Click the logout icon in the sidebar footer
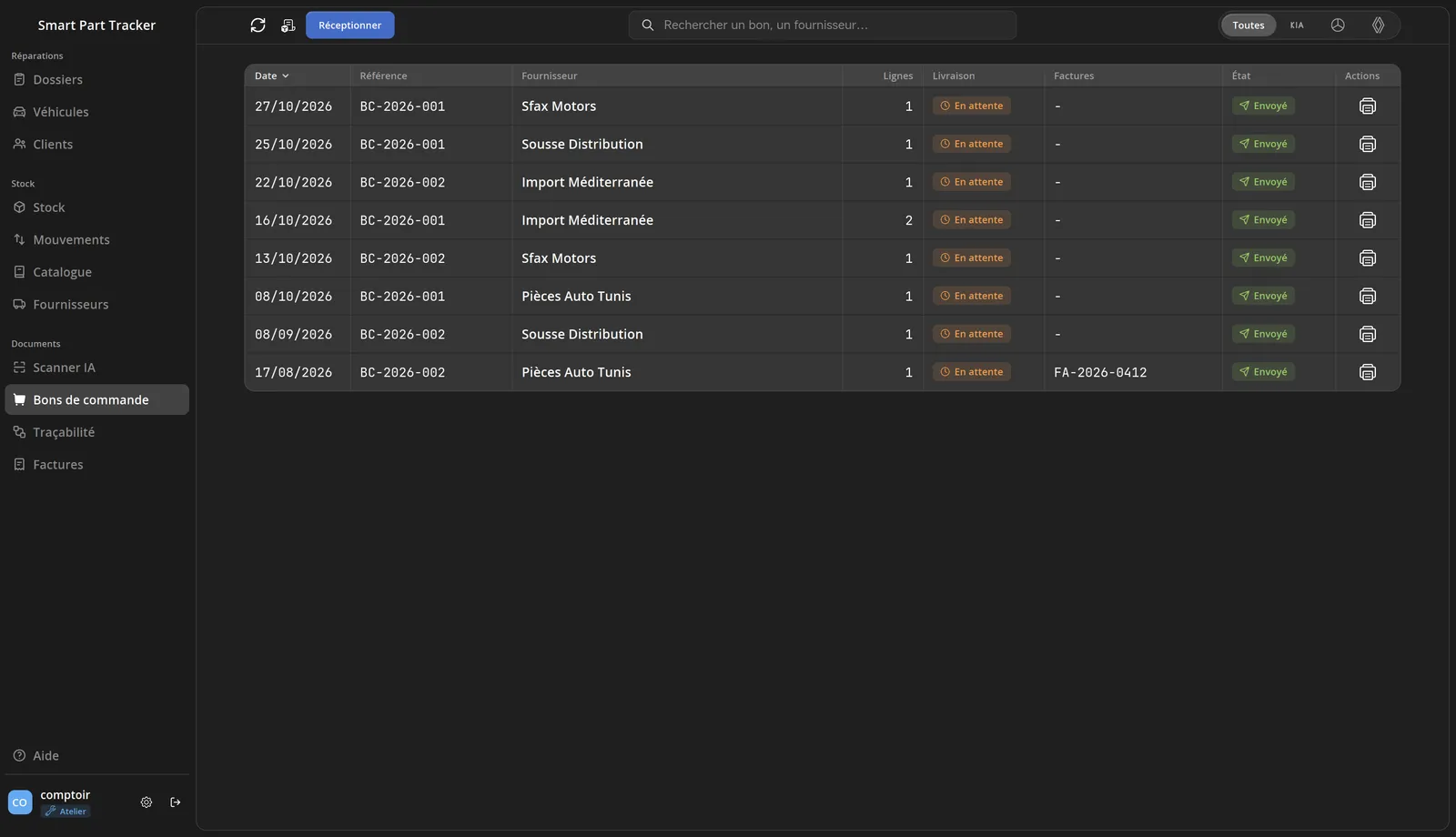 click(176, 802)
